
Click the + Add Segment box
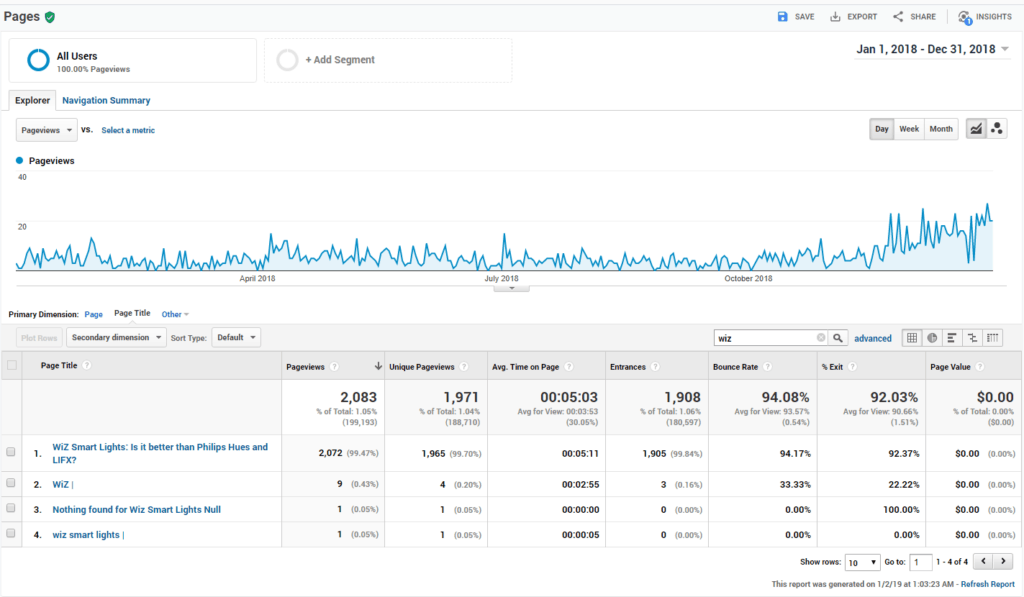[x=388, y=60]
